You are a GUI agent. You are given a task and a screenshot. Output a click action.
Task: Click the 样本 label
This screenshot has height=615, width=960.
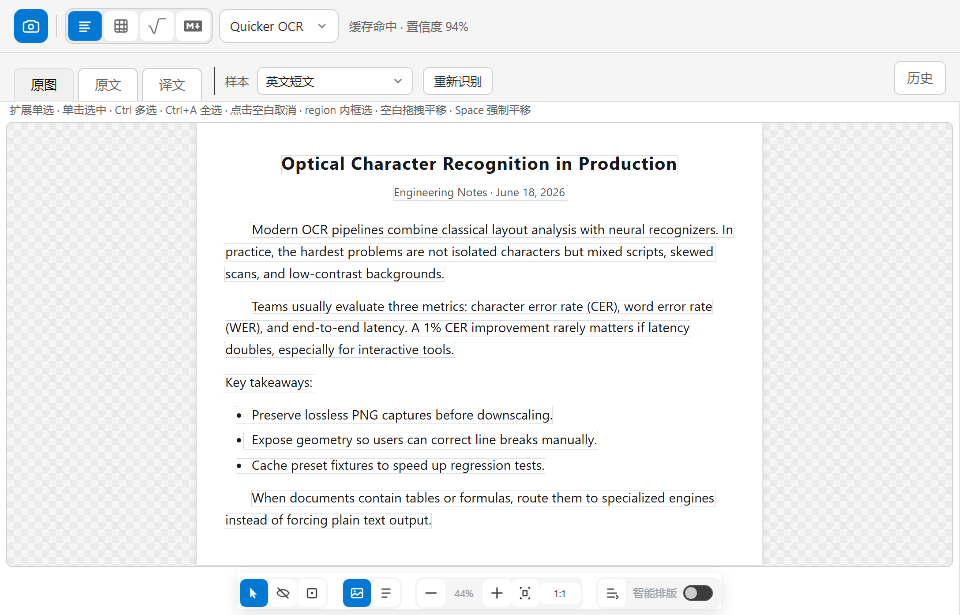pyautogui.click(x=237, y=81)
